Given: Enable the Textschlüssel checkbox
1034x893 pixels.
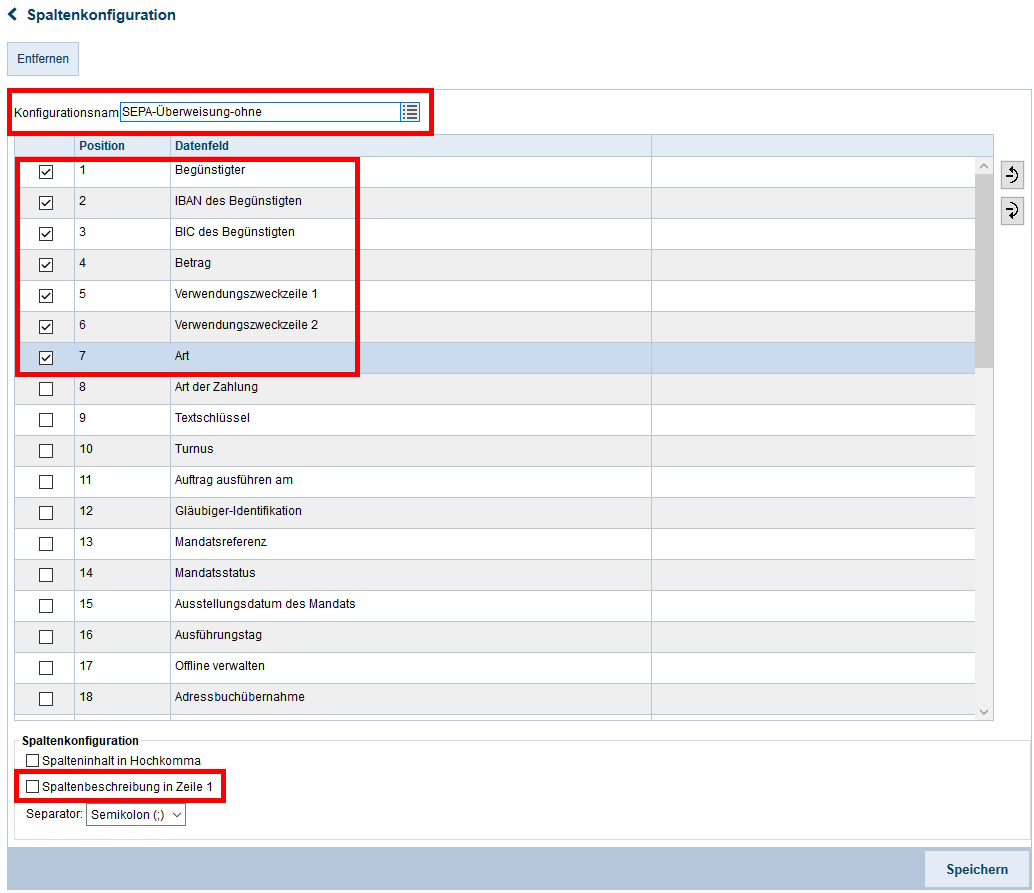Looking at the screenshot, I should point(46,420).
